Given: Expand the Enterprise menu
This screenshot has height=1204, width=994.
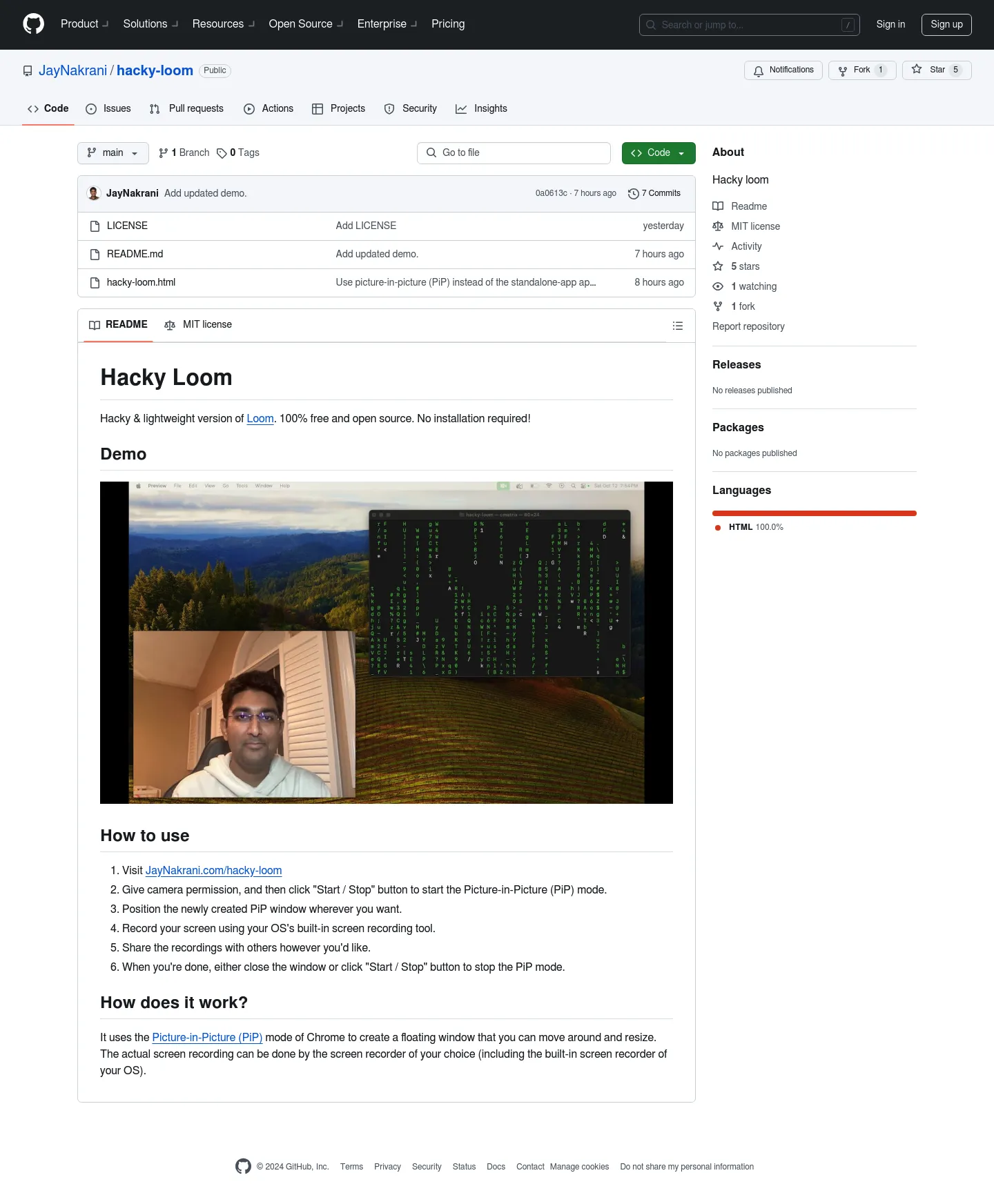Looking at the screenshot, I should 387,24.
